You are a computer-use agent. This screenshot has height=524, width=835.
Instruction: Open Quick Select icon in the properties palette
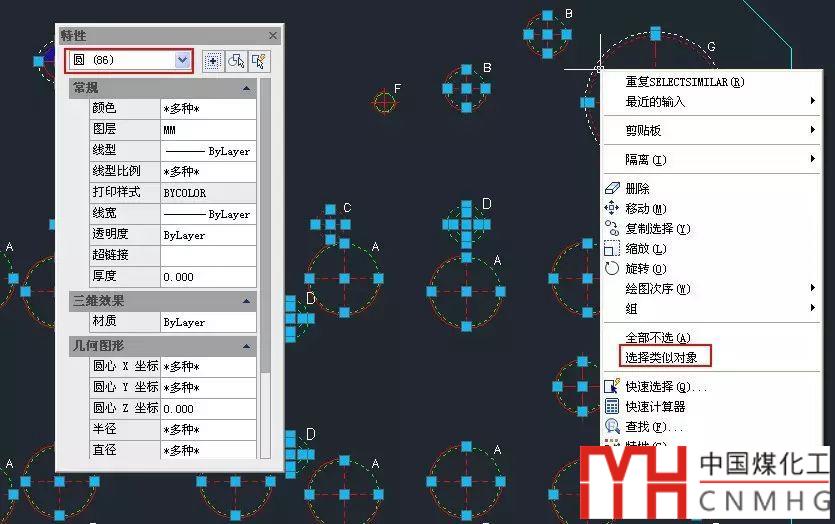pyautogui.click(x=259, y=61)
